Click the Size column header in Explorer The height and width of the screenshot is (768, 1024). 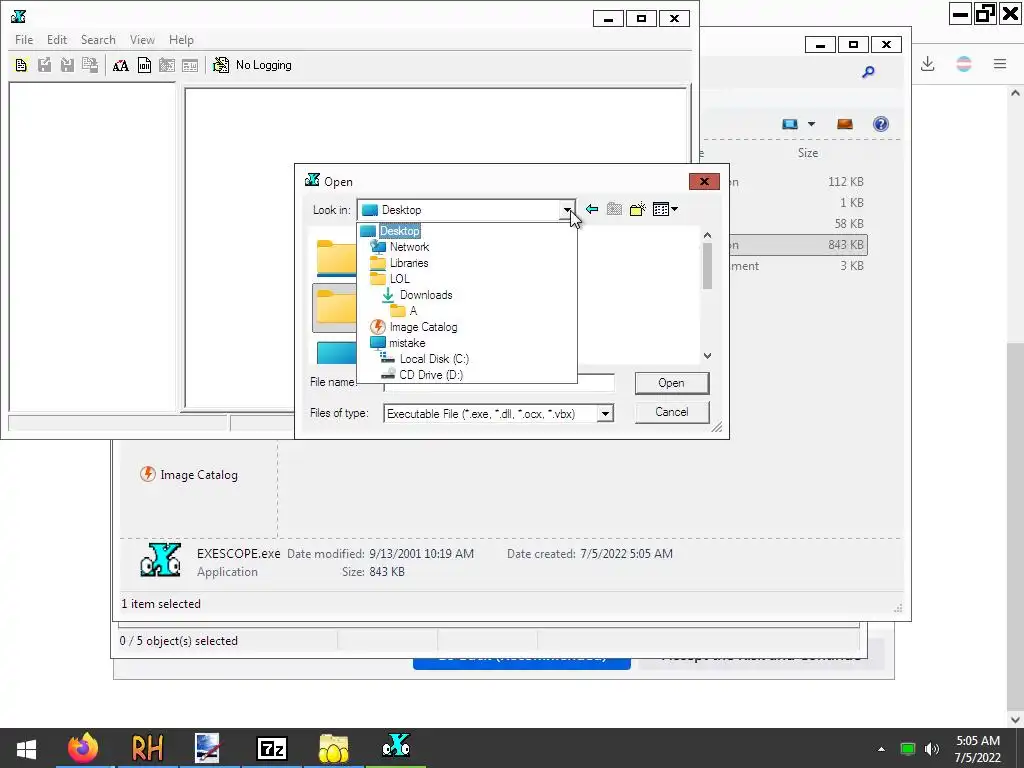pyautogui.click(x=808, y=153)
